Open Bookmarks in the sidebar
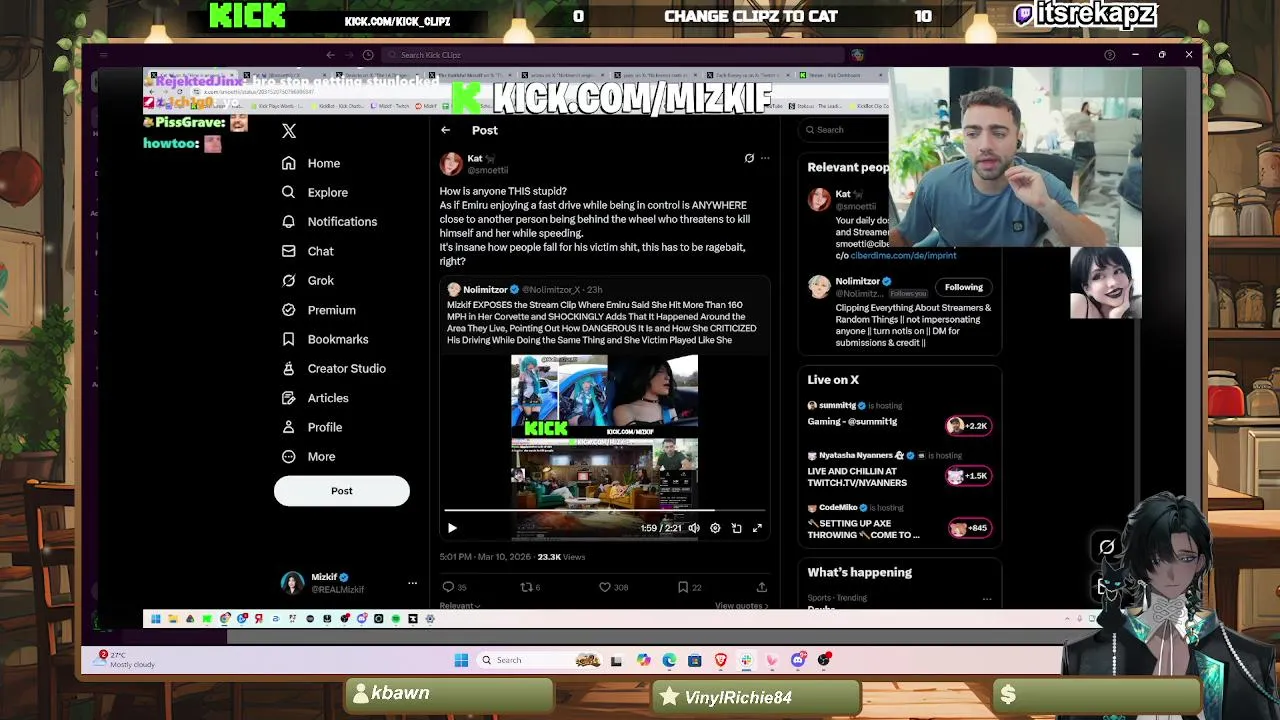This screenshot has height=720, width=1280. 325,339
